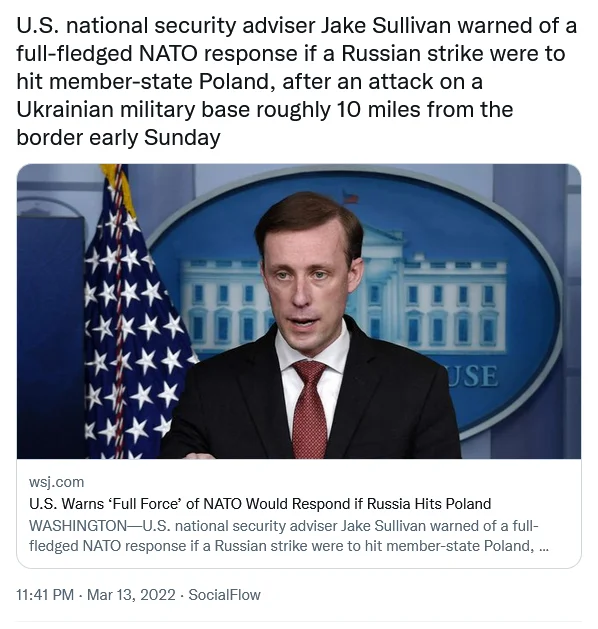Click the description starting with WASHINGTON
Screen dimensions: 598x629
pyautogui.click(x=289, y=536)
